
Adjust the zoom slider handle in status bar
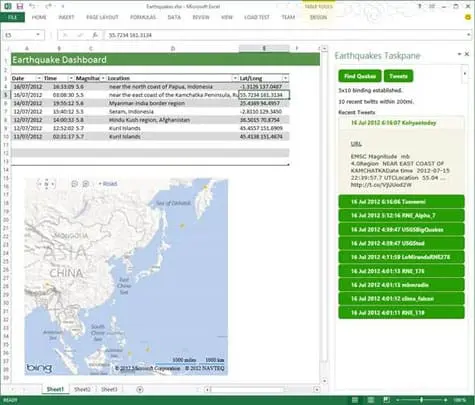[421, 400]
